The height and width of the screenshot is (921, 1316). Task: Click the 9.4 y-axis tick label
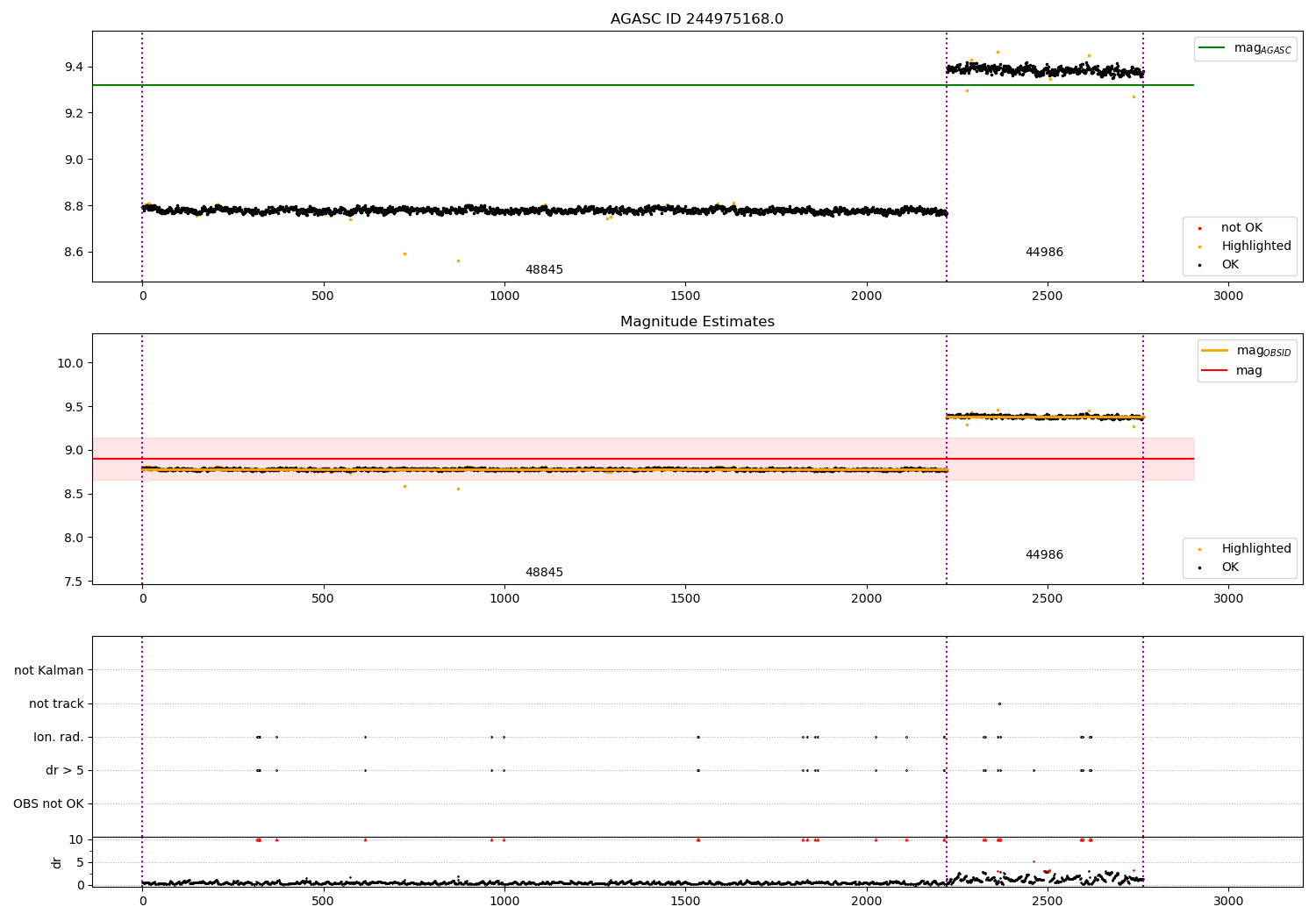point(73,67)
